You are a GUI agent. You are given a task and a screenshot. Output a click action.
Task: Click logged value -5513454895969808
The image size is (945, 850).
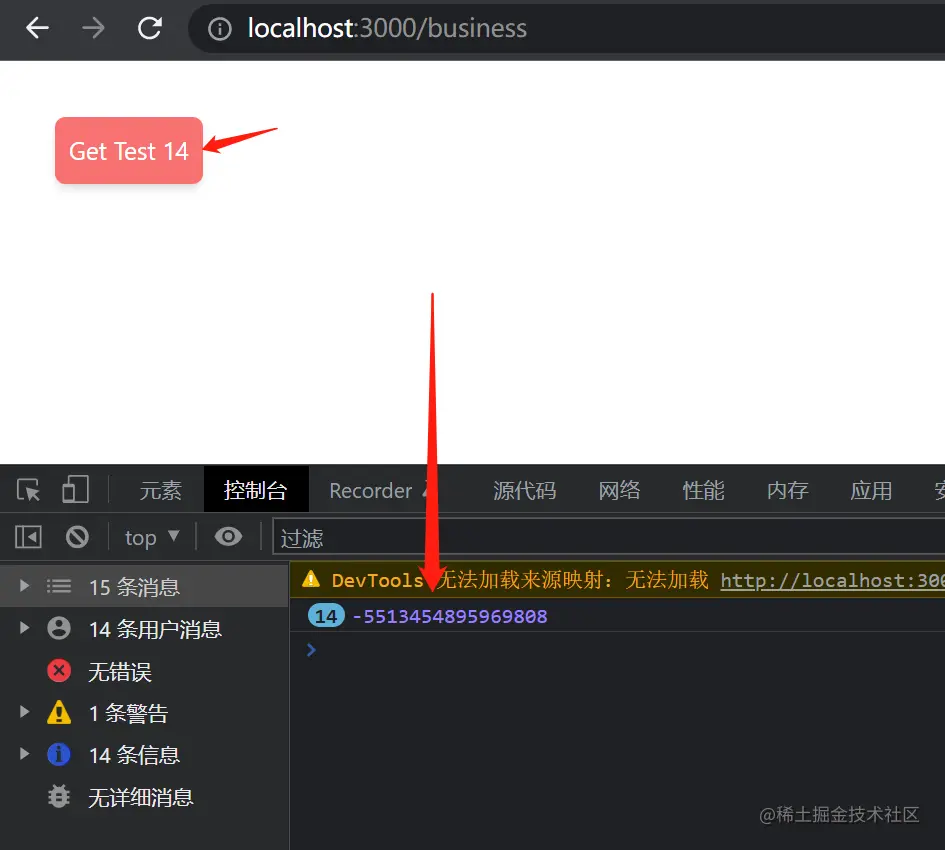pos(450,616)
